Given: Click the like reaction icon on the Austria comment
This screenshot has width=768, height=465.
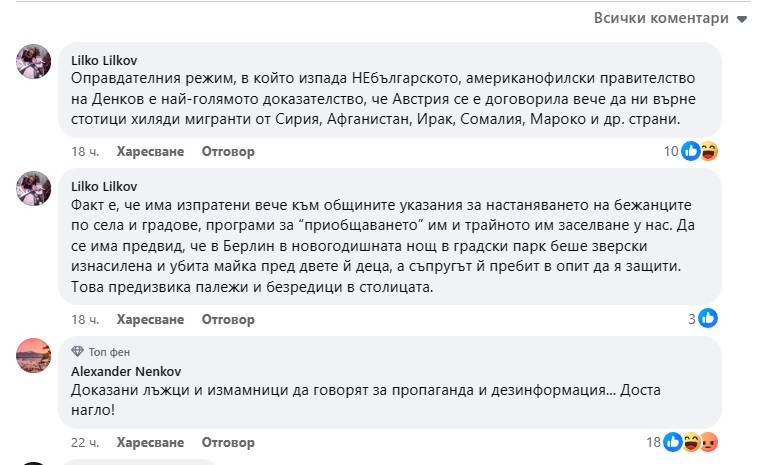Looking at the screenshot, I should pyautogui.click(x=691, y=152).
